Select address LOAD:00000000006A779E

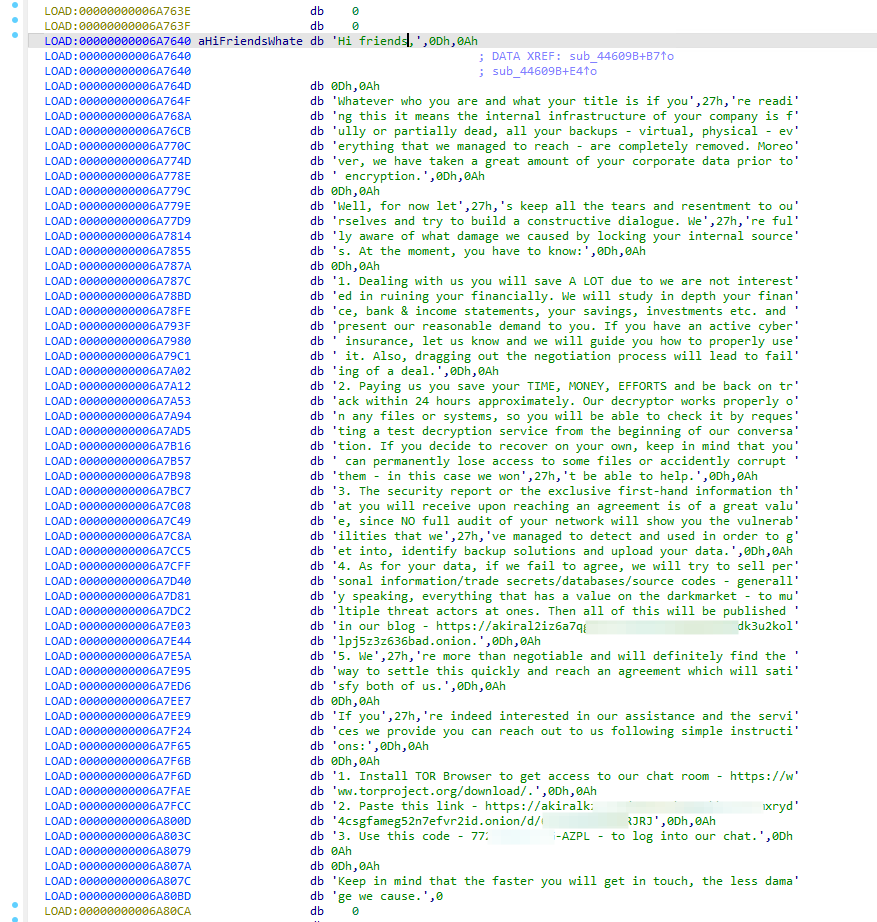tap(118, 206)
